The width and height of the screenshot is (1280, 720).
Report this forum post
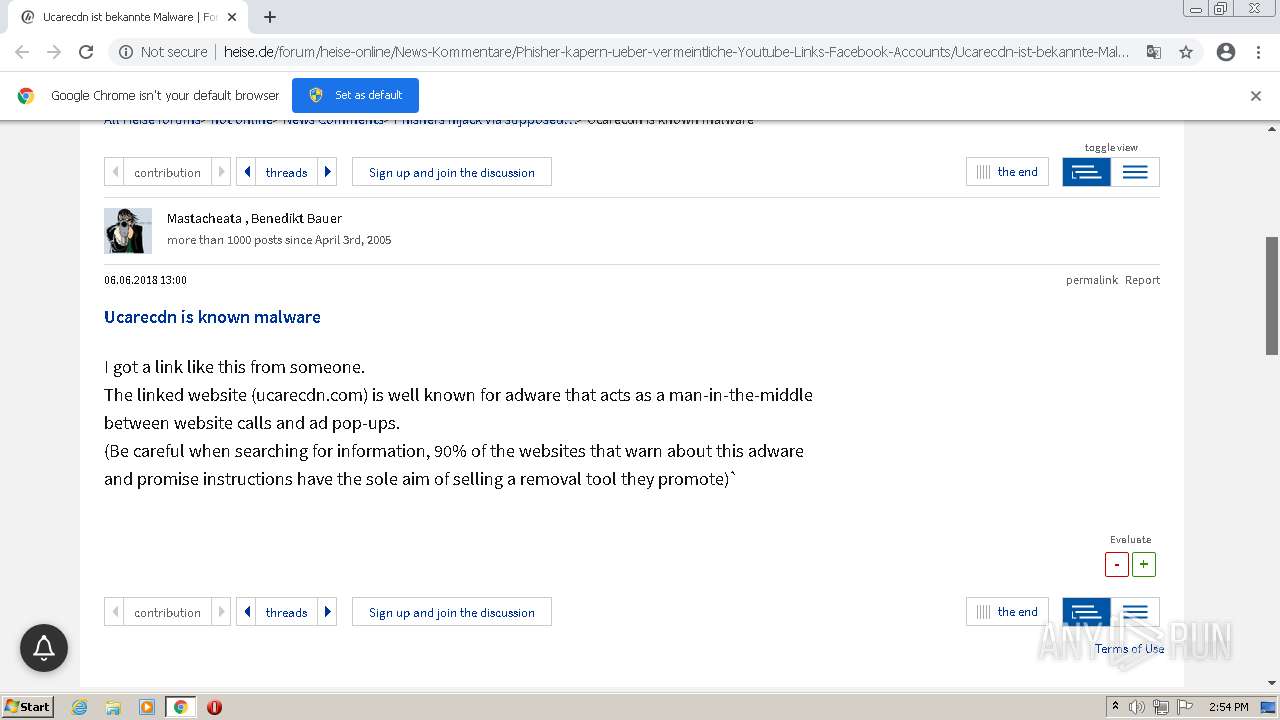[x=1142, y=280]
